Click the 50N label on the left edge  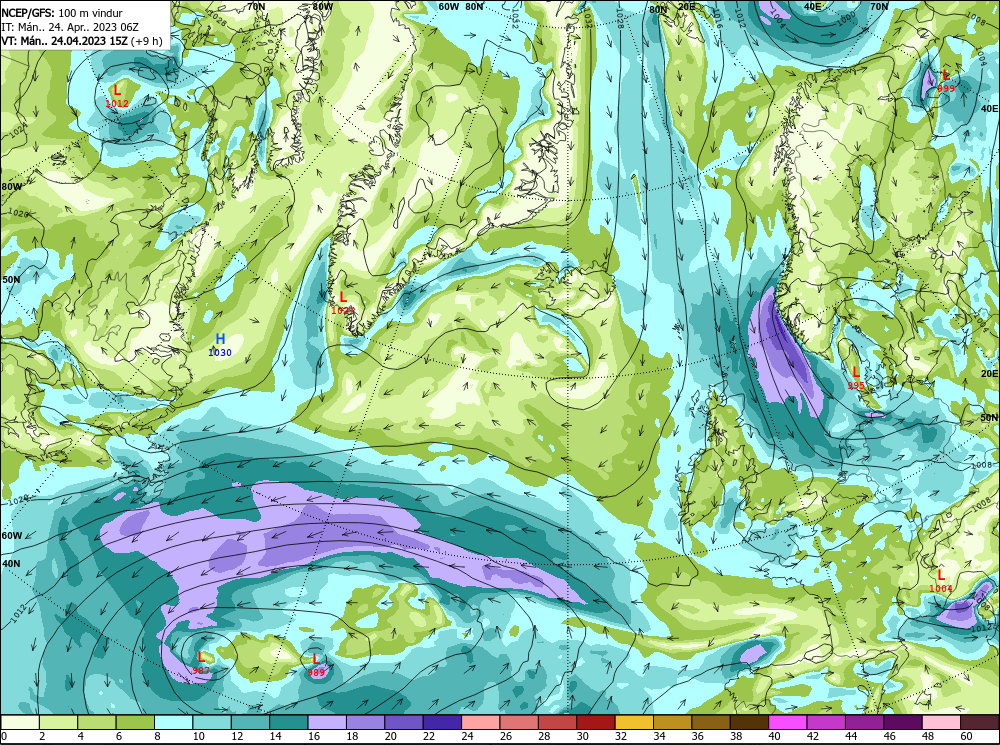11,279
